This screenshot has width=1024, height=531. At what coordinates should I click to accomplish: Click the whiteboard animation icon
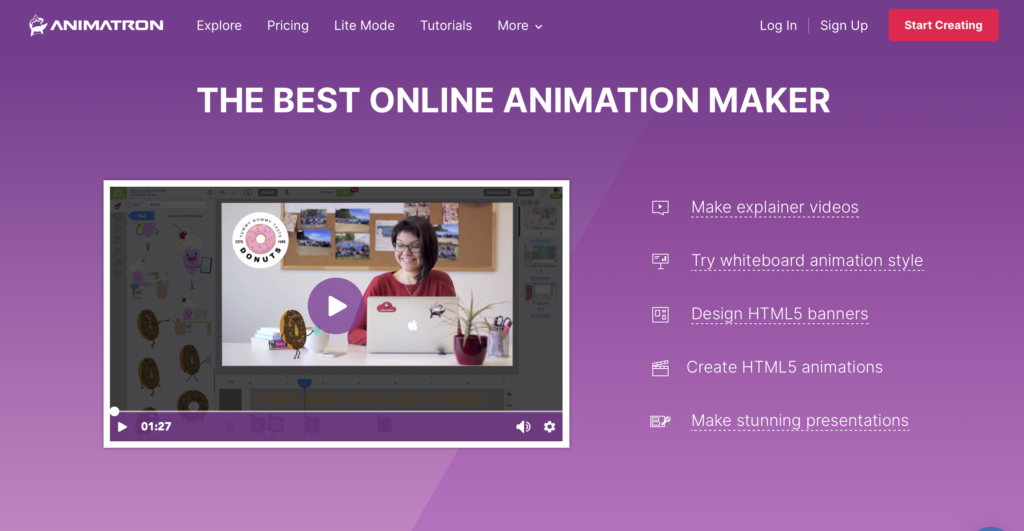point(660,261)
